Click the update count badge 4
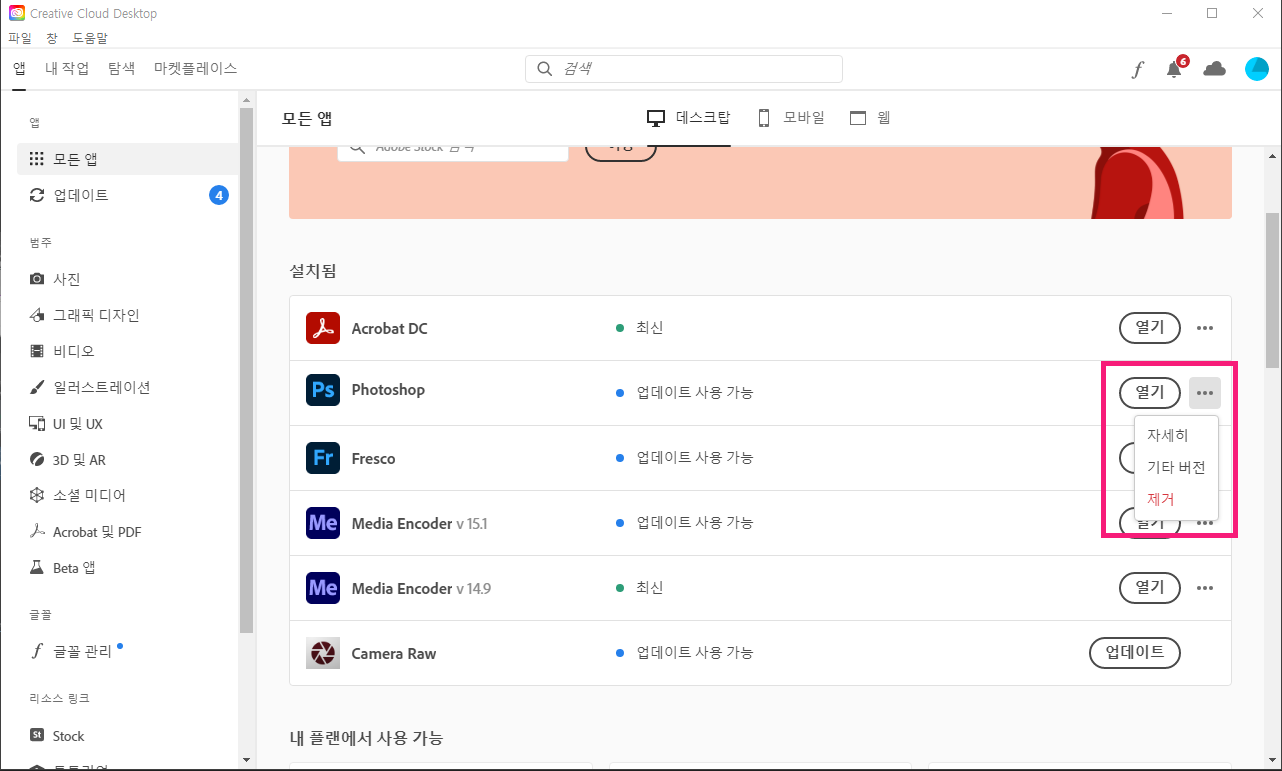 [219, 195]
